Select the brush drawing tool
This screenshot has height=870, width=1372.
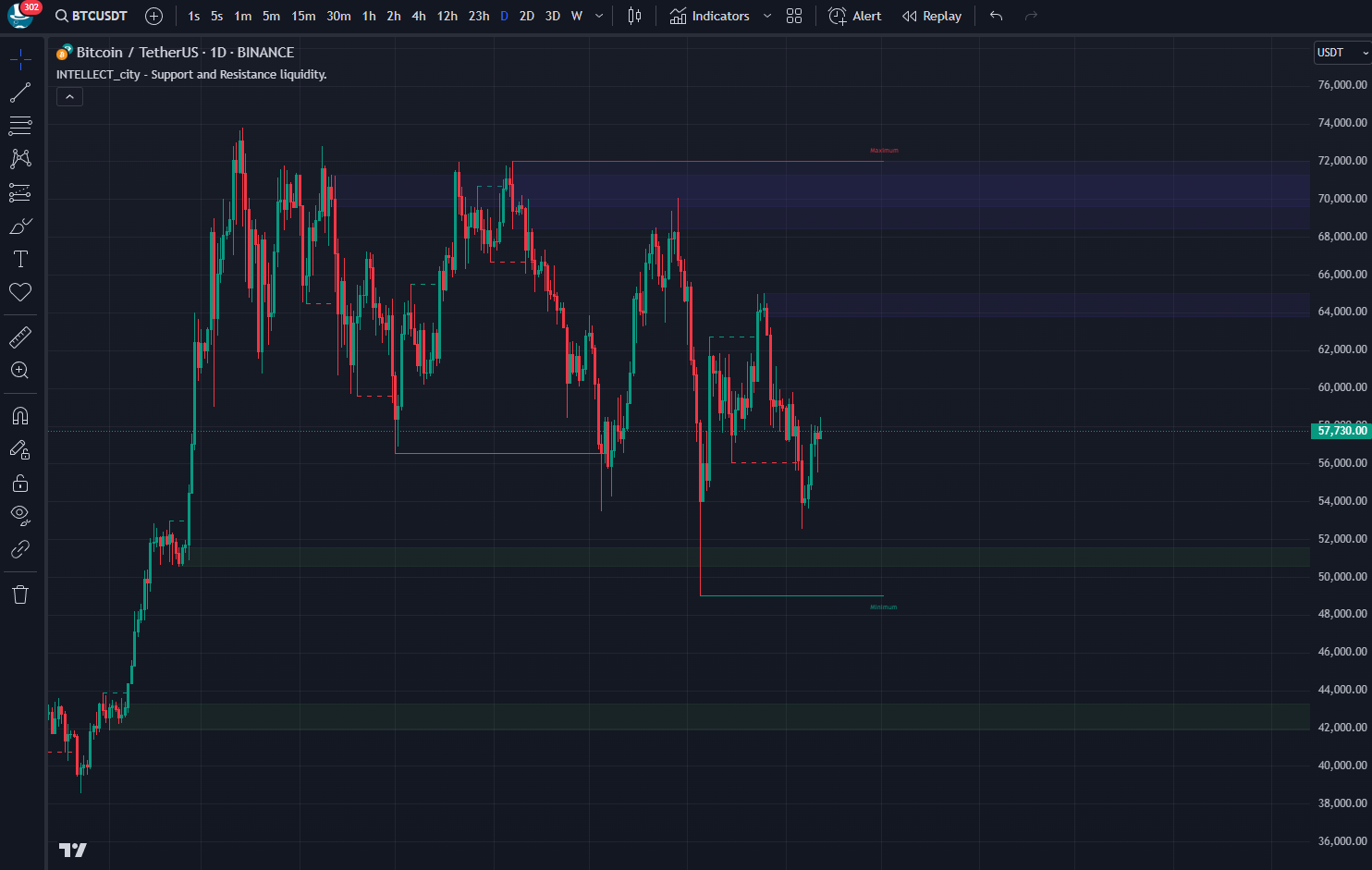coord(20,227)
